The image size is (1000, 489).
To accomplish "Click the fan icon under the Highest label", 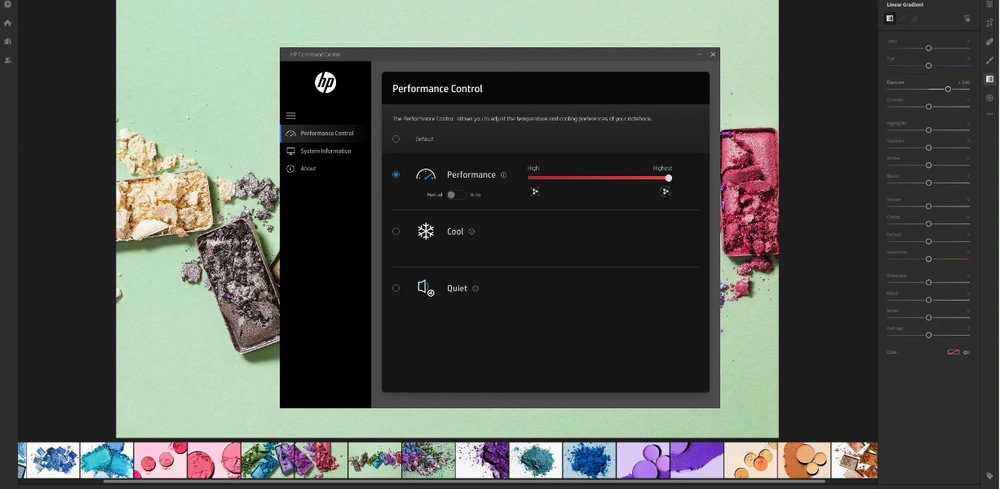I will tap(664, 191).
